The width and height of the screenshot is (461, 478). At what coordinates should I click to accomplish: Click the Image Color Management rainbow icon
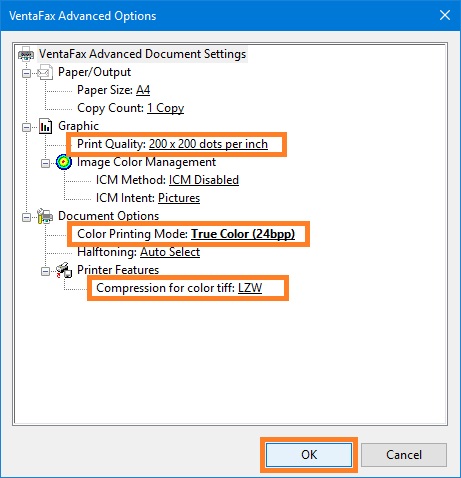(64, 162)
